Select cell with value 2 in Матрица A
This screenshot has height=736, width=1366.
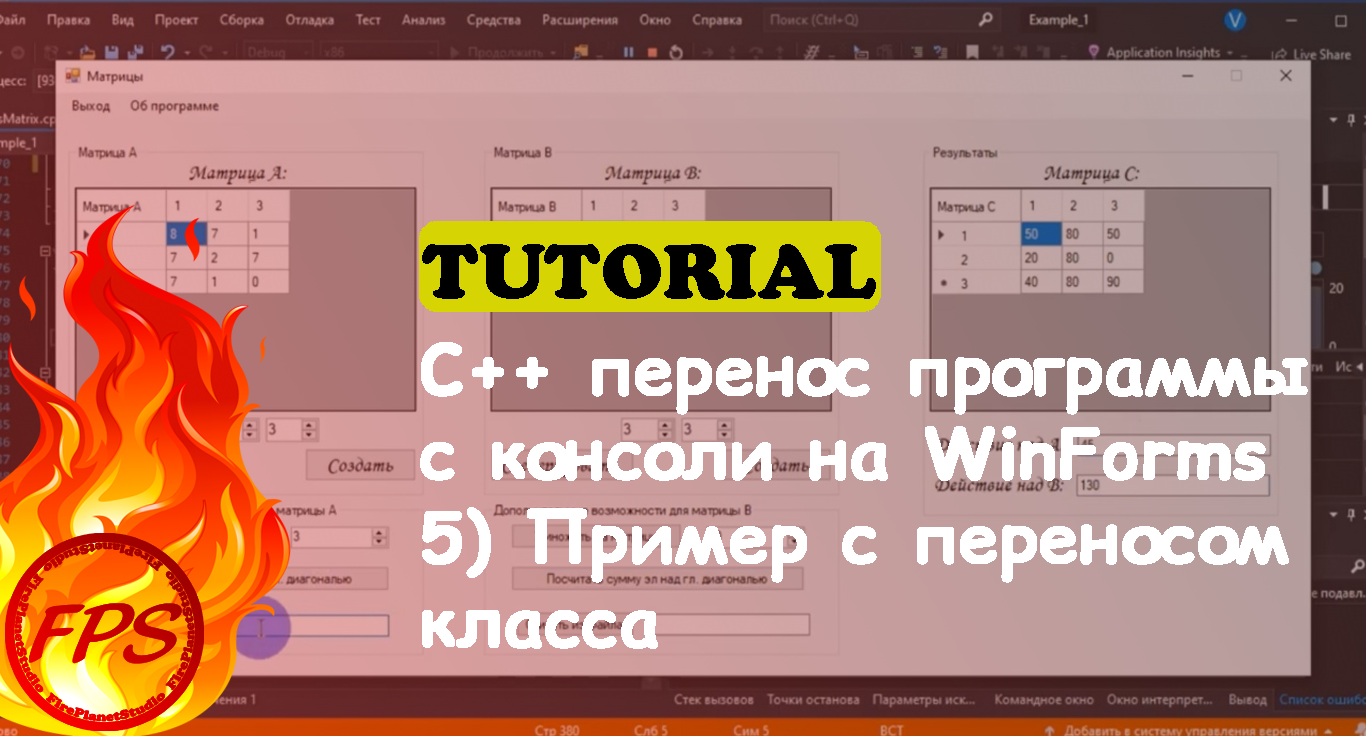click(x=228, y=258)
